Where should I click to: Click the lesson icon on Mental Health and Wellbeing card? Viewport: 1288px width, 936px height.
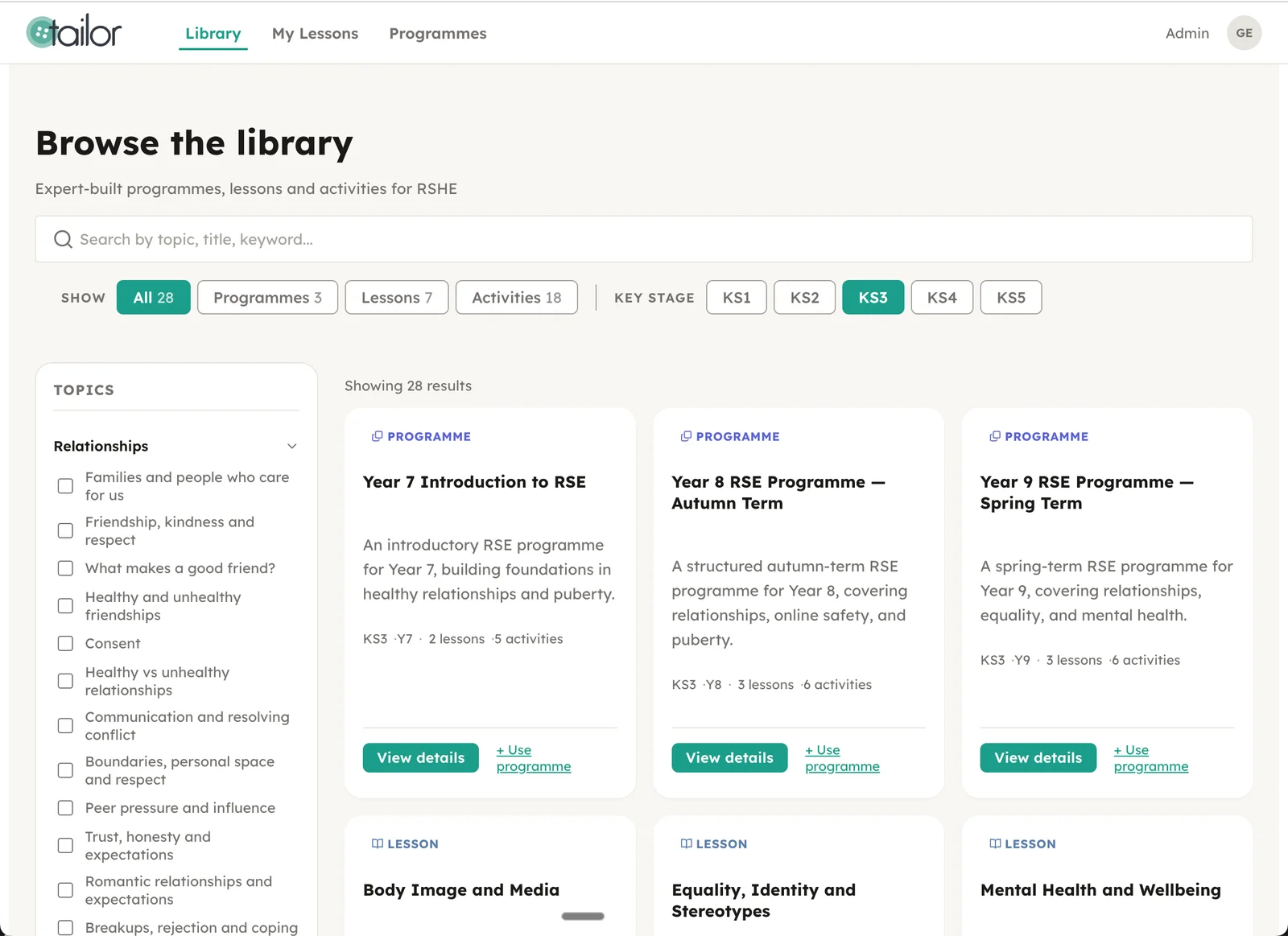(994, 843)
